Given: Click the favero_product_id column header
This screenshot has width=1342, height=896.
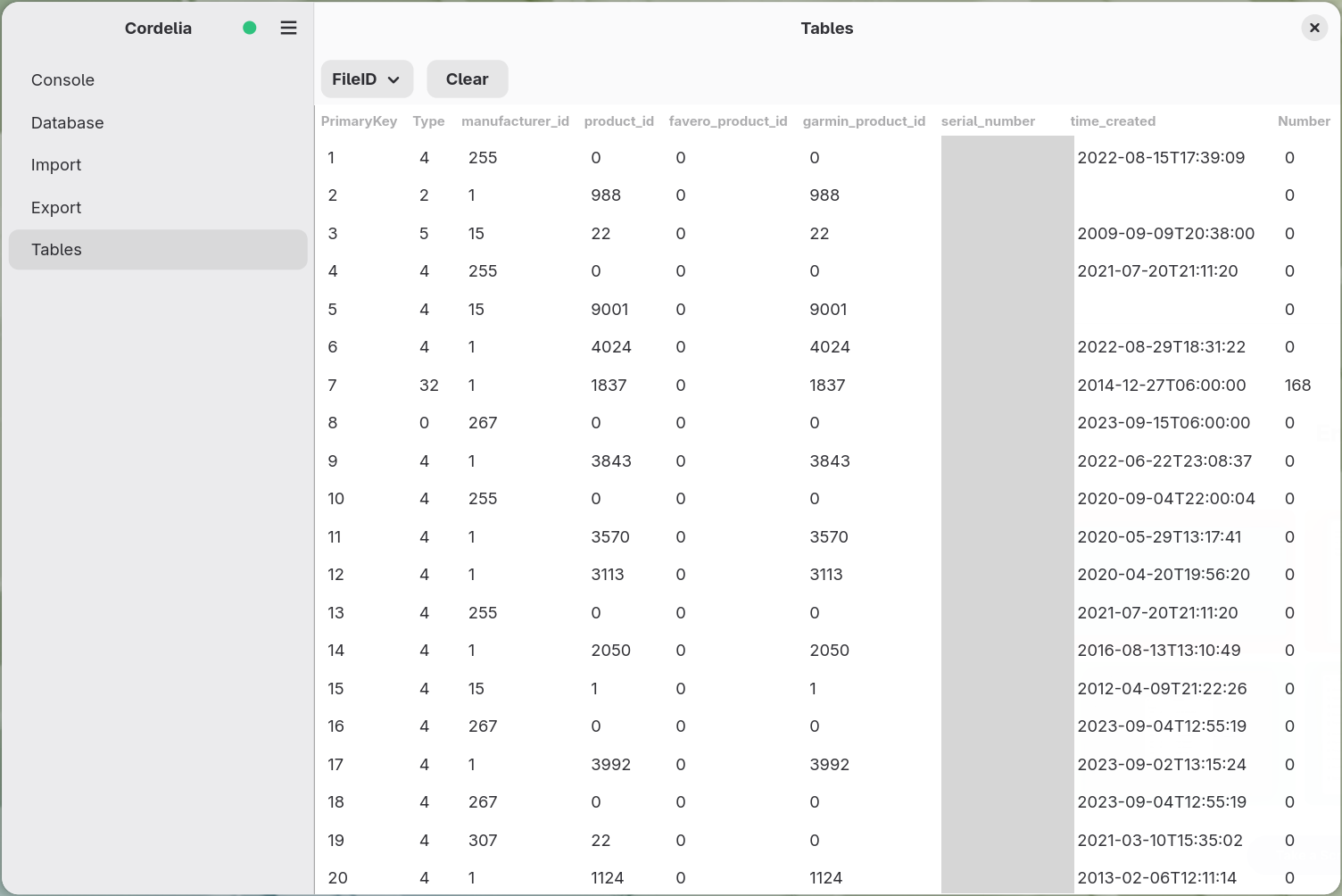Looking at the screenshot, I should (x=728, y=121).
